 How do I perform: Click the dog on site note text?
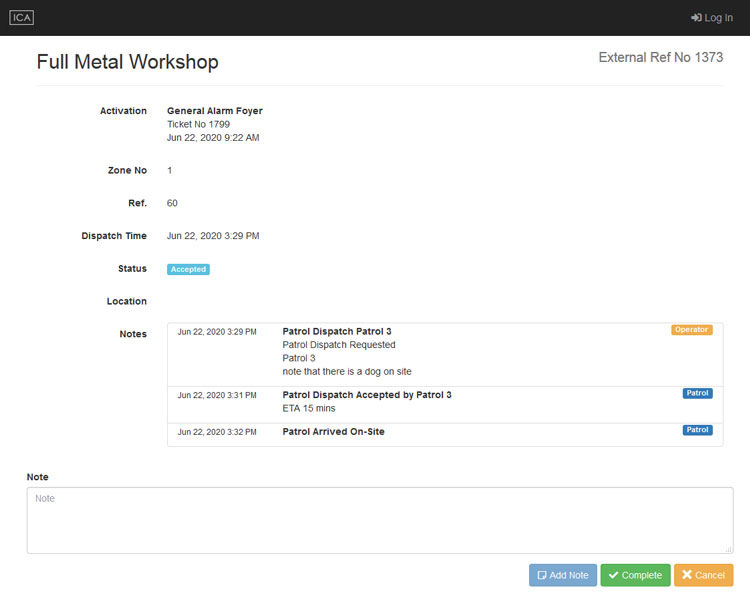347,372
